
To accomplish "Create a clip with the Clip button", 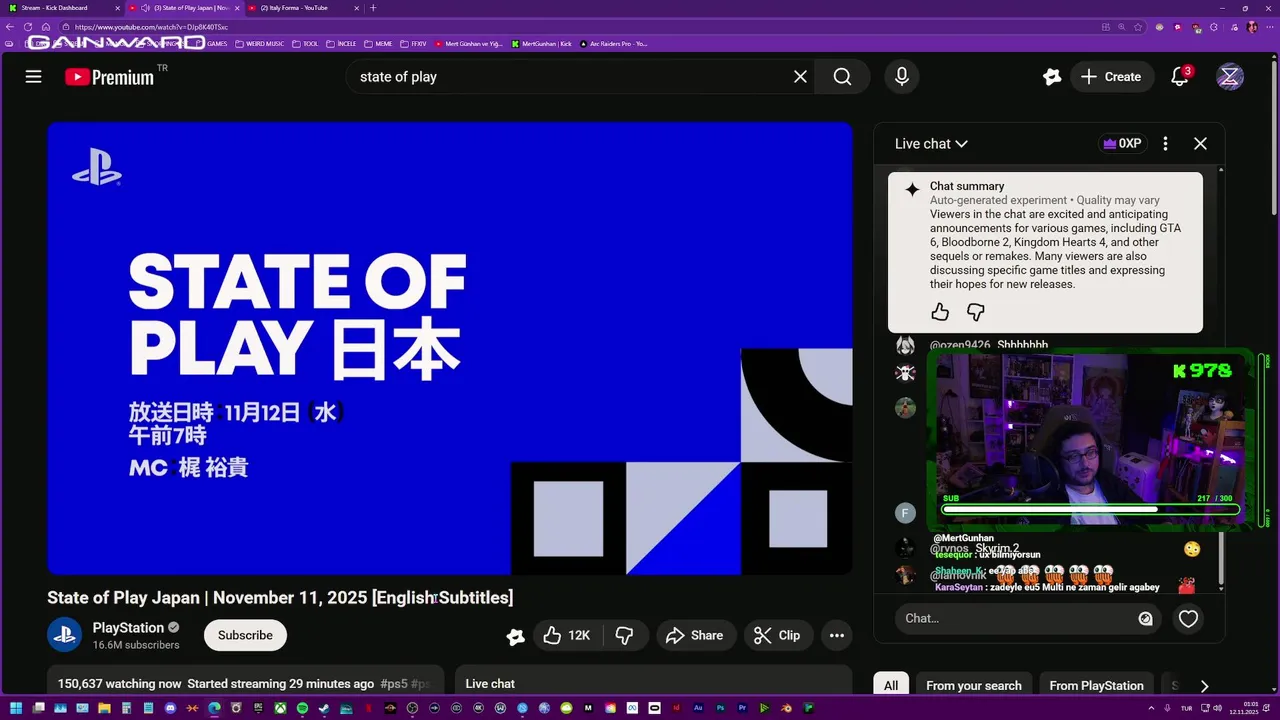I will tap(777, 635).
